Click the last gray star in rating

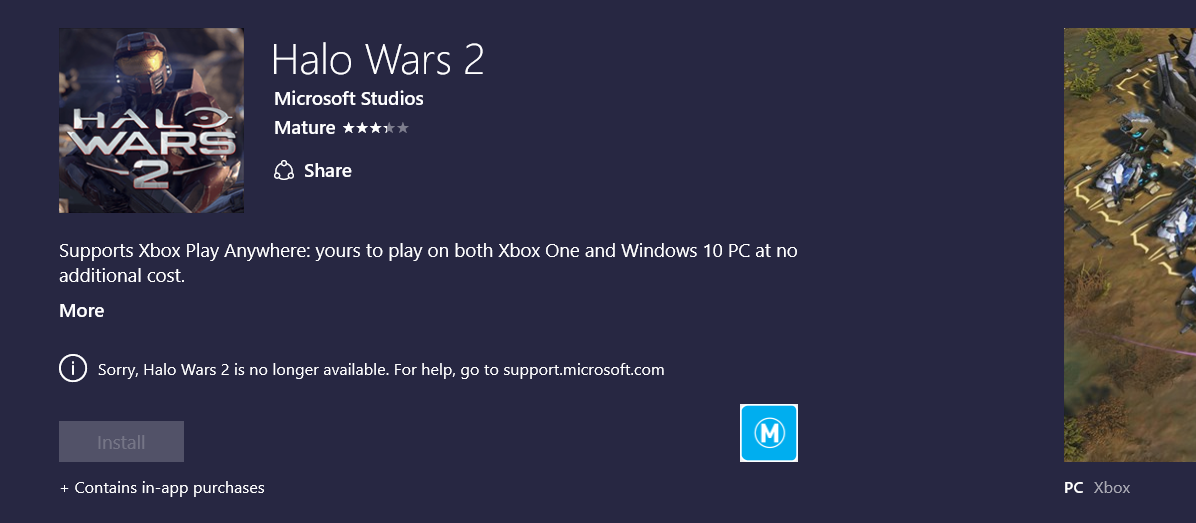403,128
